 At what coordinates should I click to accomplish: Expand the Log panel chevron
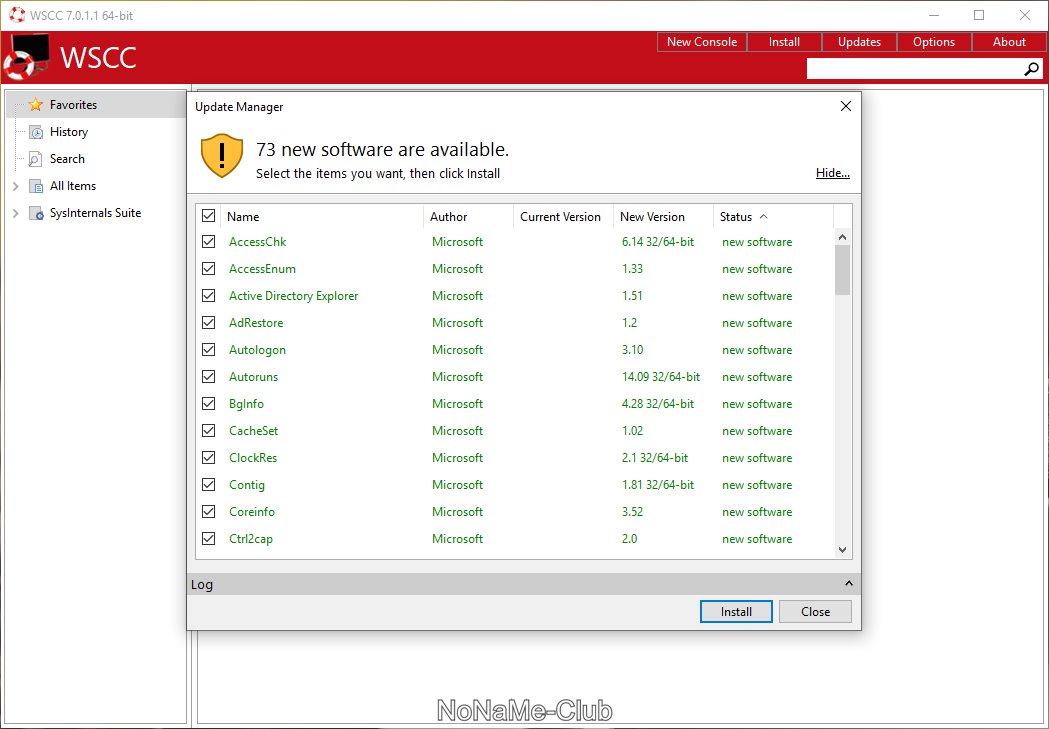848,584
